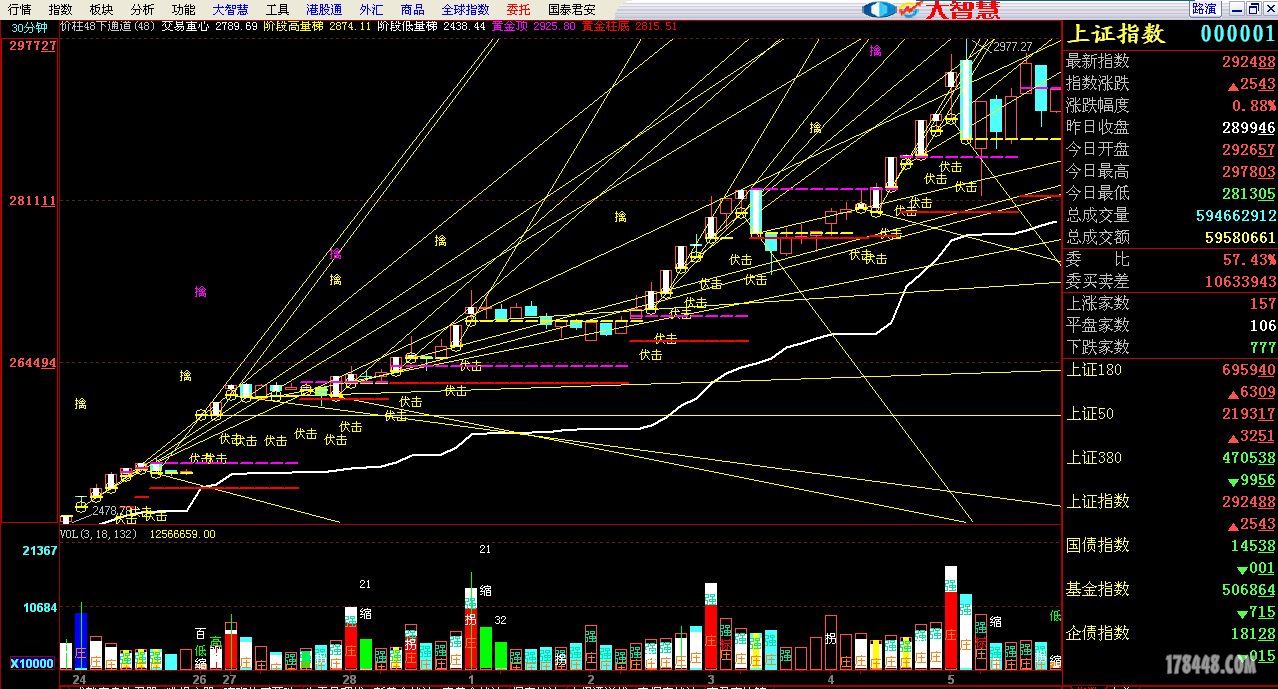The height and width of the screenshot is (689, 1278).
Task: Select the 上证380 index entry
Action: pos(1094,458)
